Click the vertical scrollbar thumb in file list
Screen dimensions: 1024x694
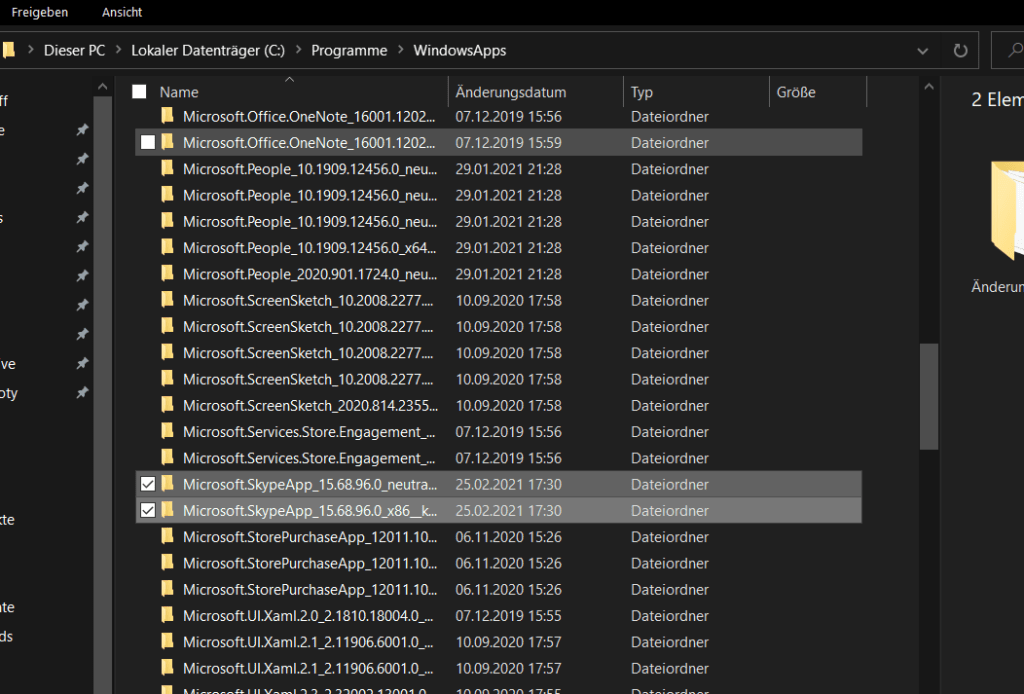click(929, 397)
